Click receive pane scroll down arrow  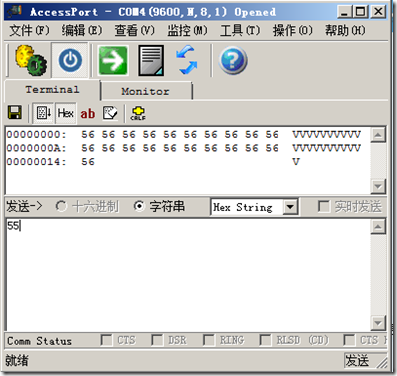click(378, 186)
